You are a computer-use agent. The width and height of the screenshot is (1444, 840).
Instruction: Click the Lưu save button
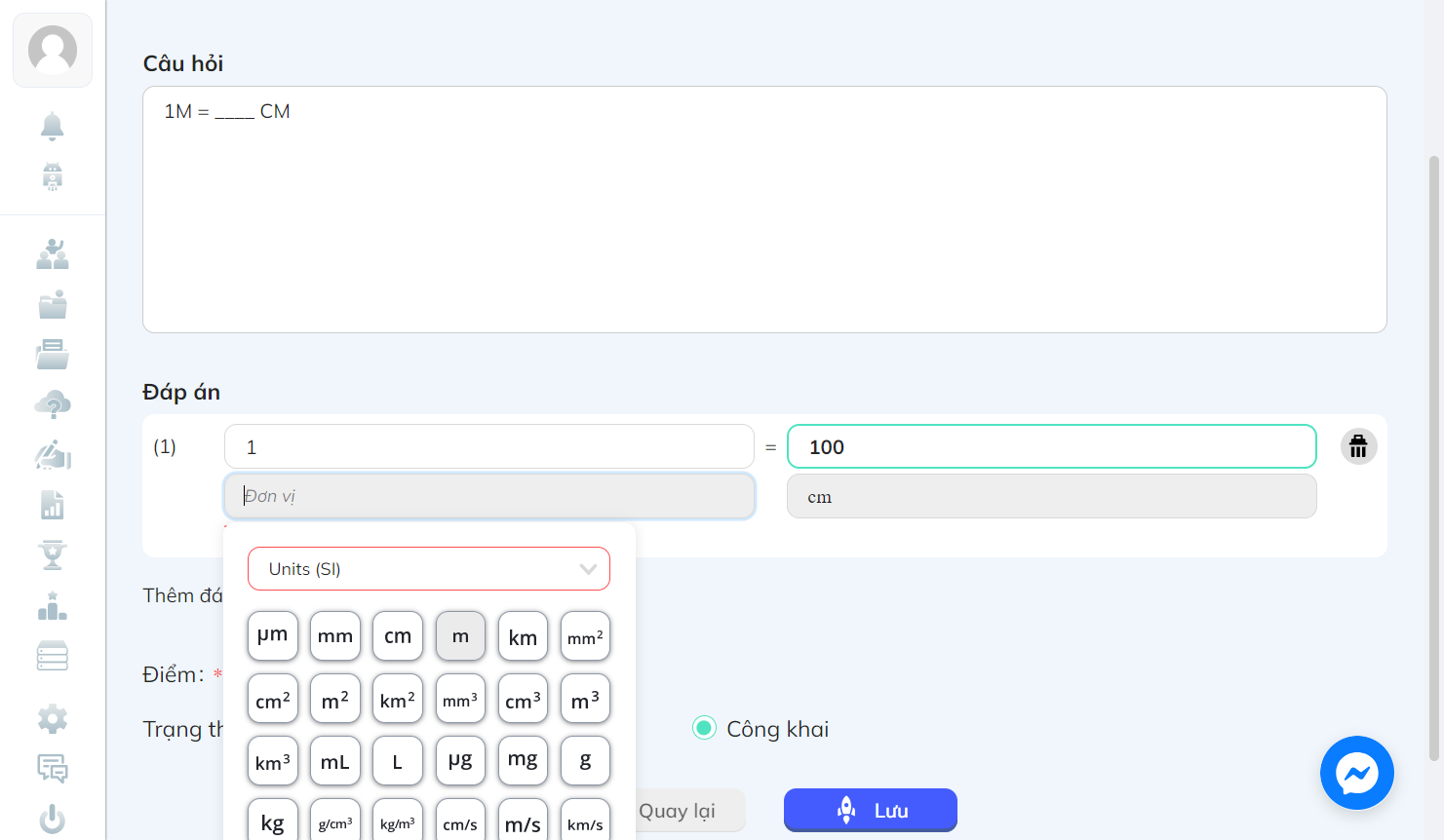click(871, 810)
